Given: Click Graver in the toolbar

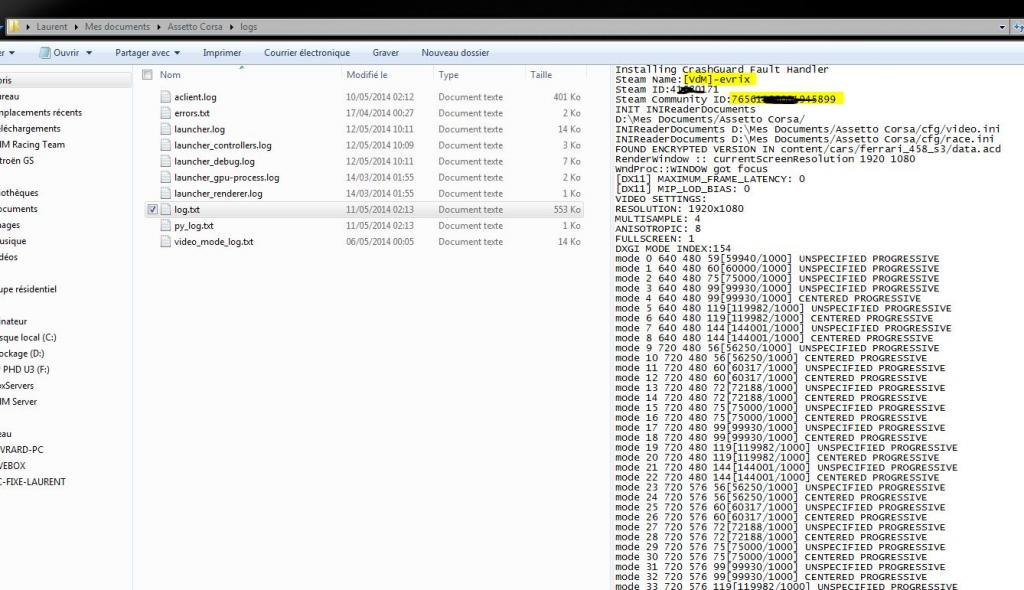Looking at the screenshot, I should (385, 53).
